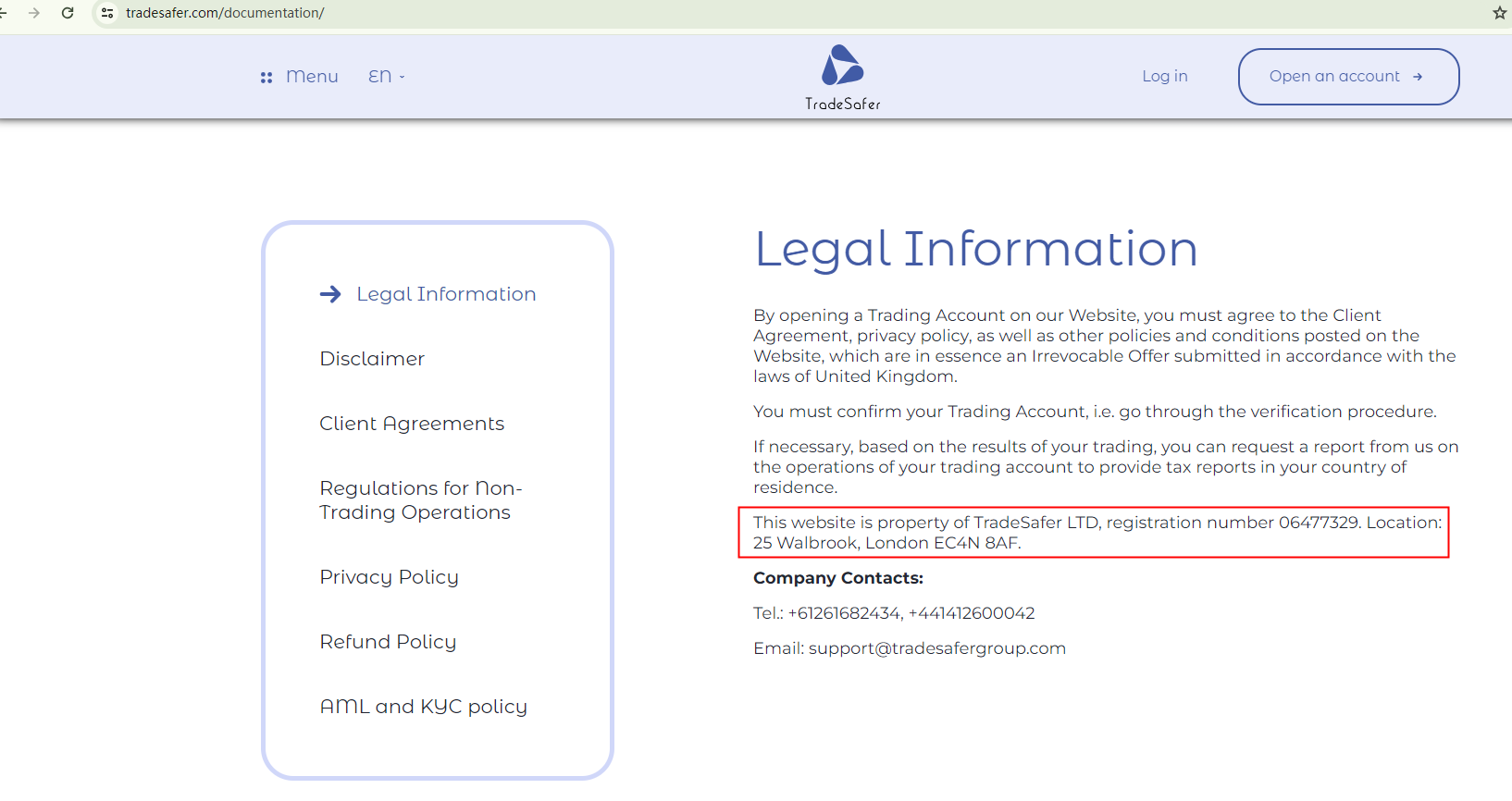The height and width of the screenshot is (801, 1512).
Task: View the Privacy Policy section
Action: [x=389, y=577]
